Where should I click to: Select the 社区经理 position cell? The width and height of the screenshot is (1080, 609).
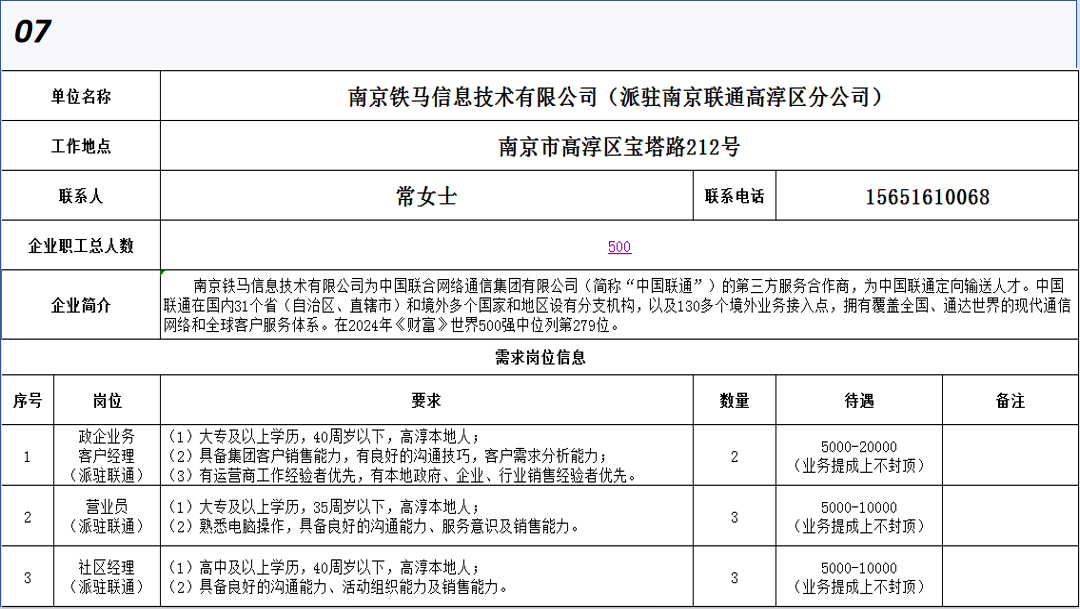107,577
